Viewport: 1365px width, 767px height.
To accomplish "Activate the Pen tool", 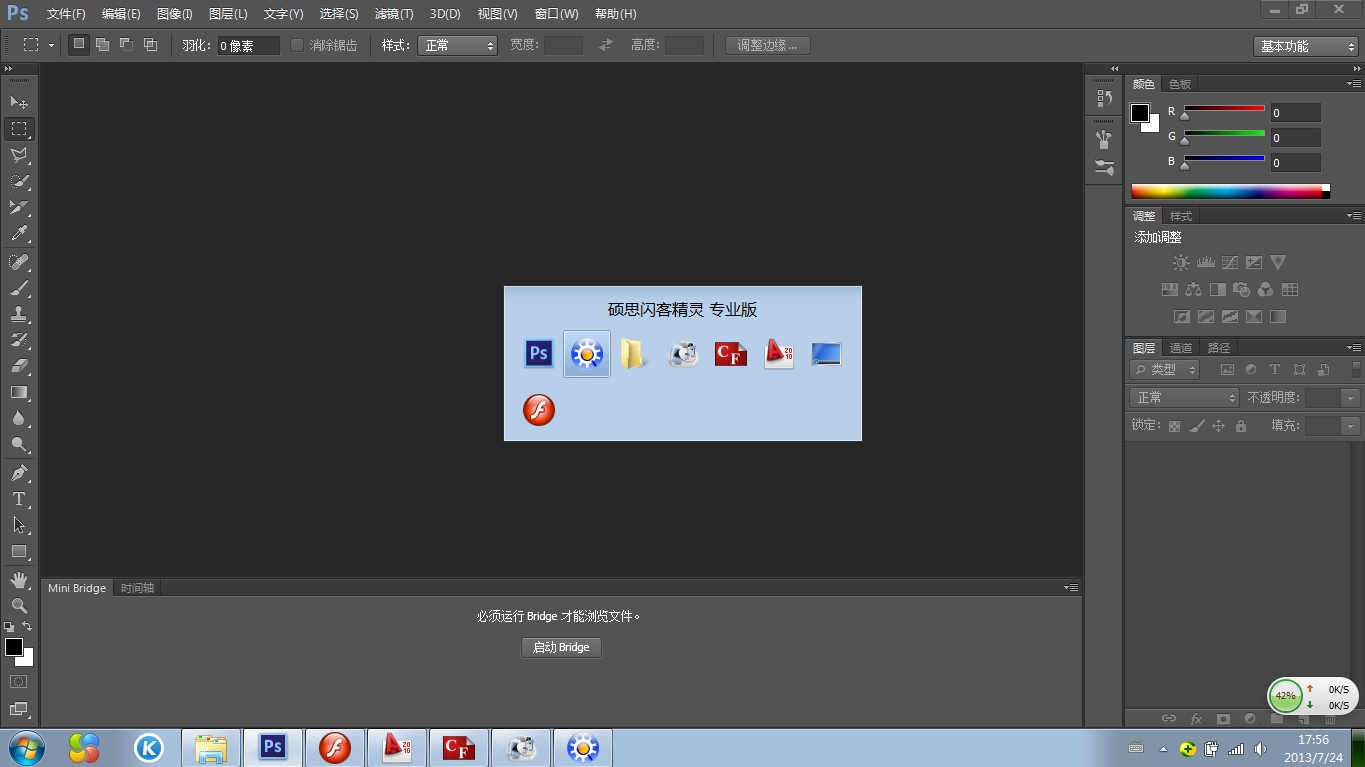I will tap(19, 473).
